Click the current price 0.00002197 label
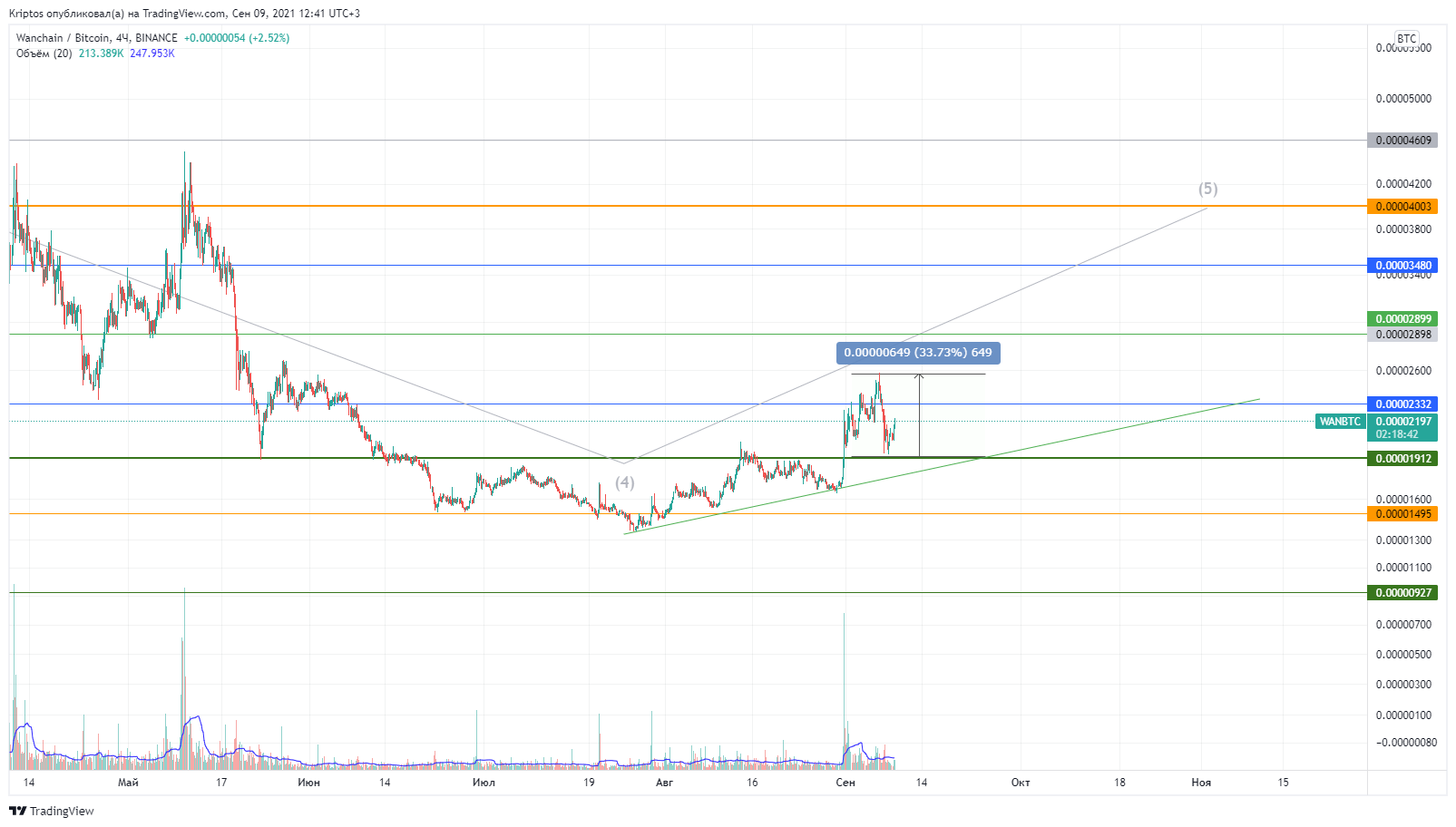 (1402, 422)
